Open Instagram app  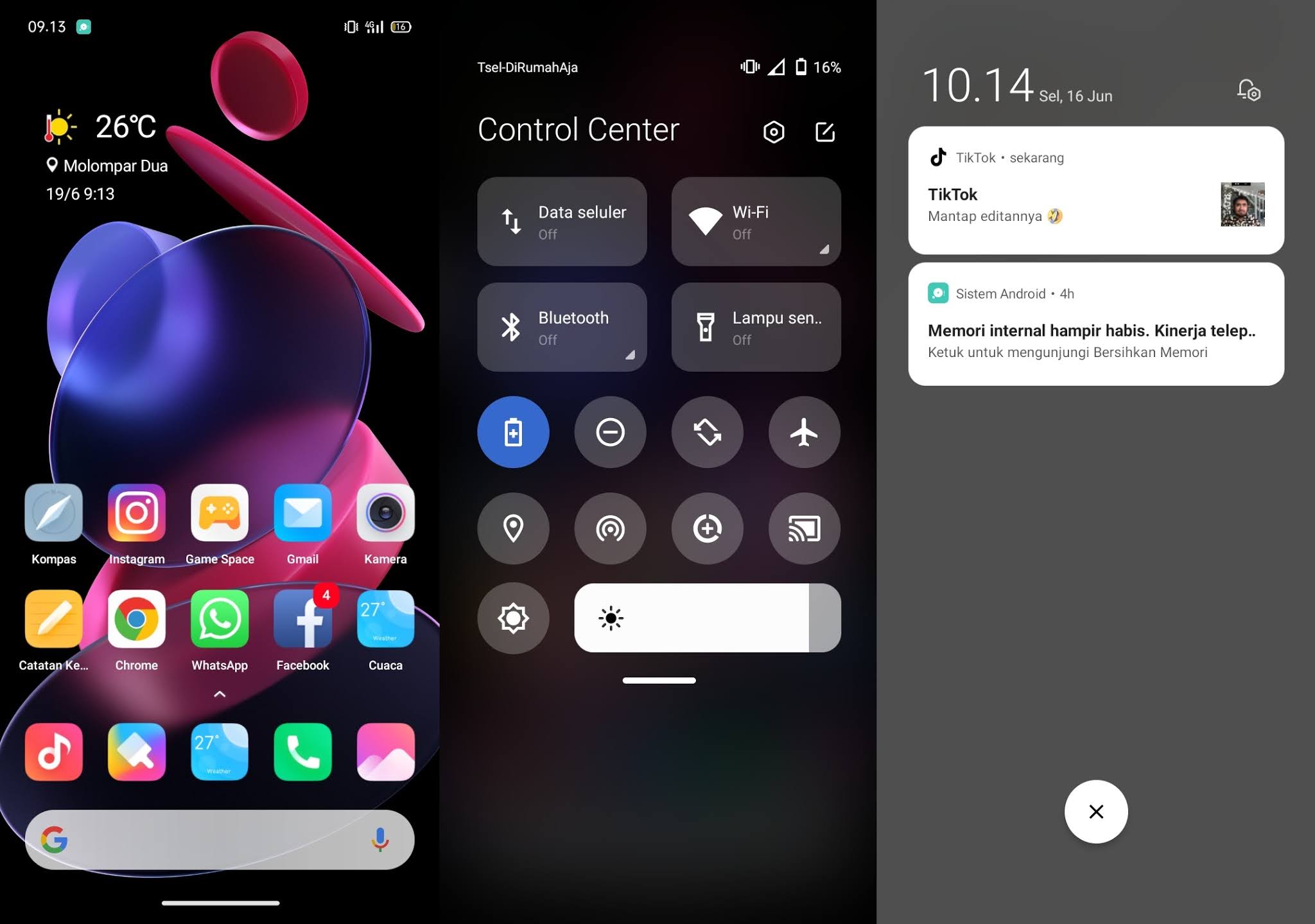(x=136, y=514)
